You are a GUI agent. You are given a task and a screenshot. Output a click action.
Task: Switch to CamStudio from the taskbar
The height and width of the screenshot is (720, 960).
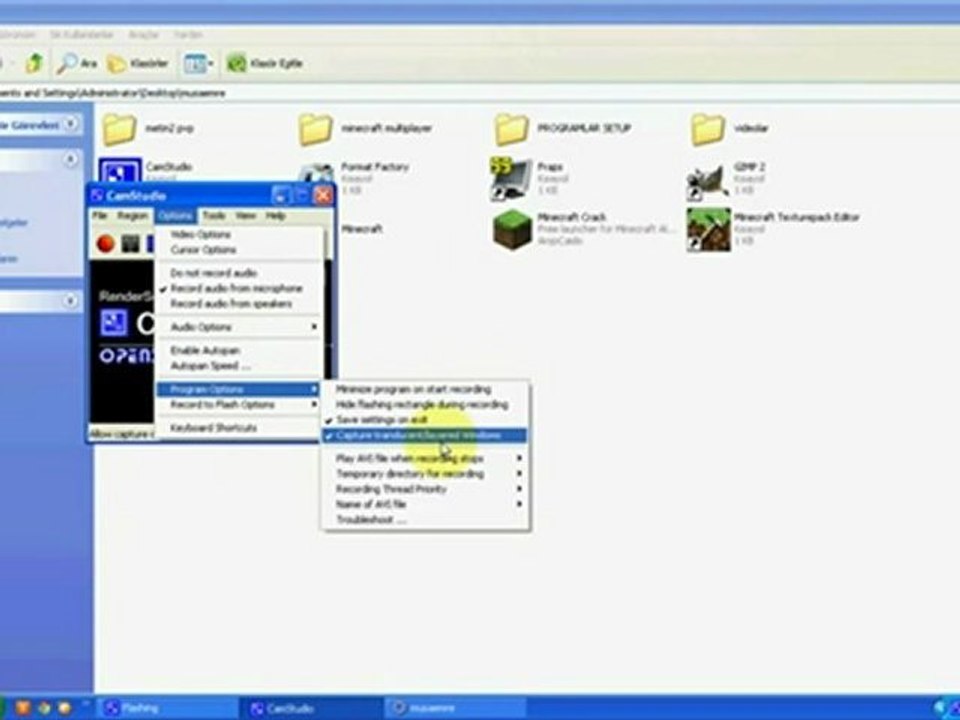312,708
